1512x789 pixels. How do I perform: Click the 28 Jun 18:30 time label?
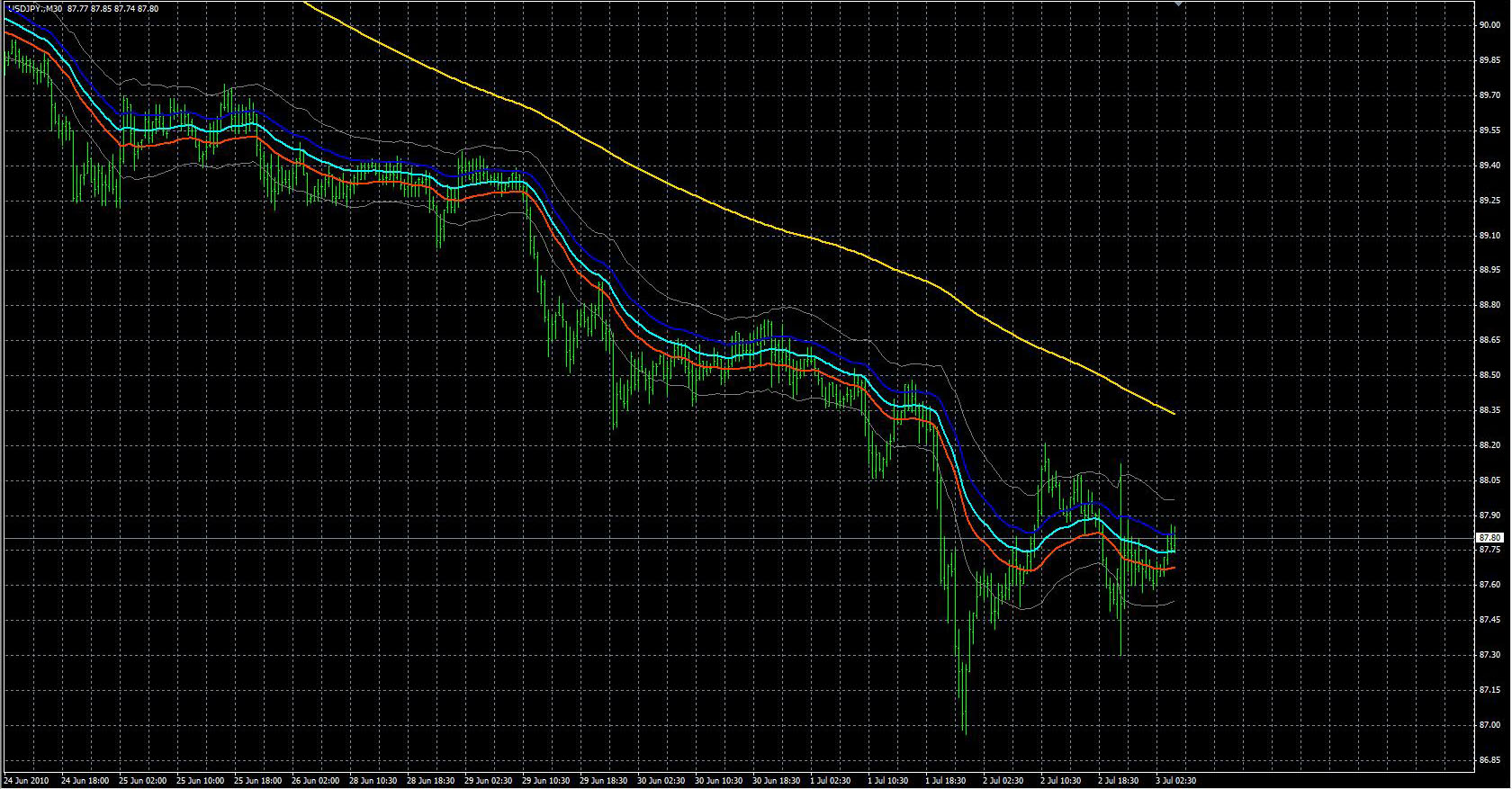(431, 781)
